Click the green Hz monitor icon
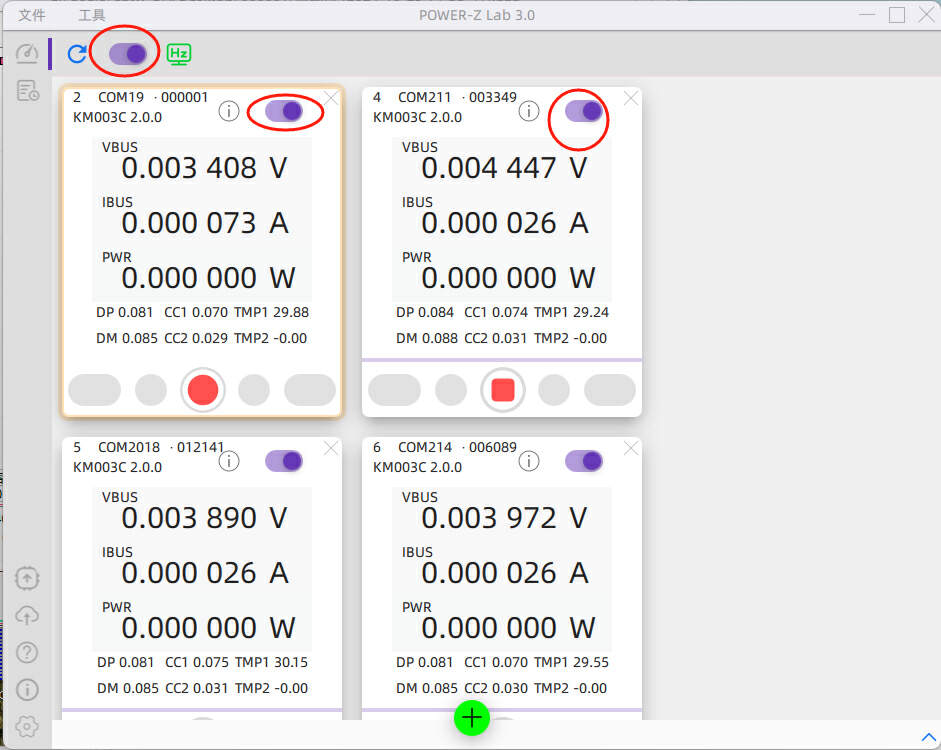Image resolution: width=941 pixels, height=750 pixels. coord(179,54)
